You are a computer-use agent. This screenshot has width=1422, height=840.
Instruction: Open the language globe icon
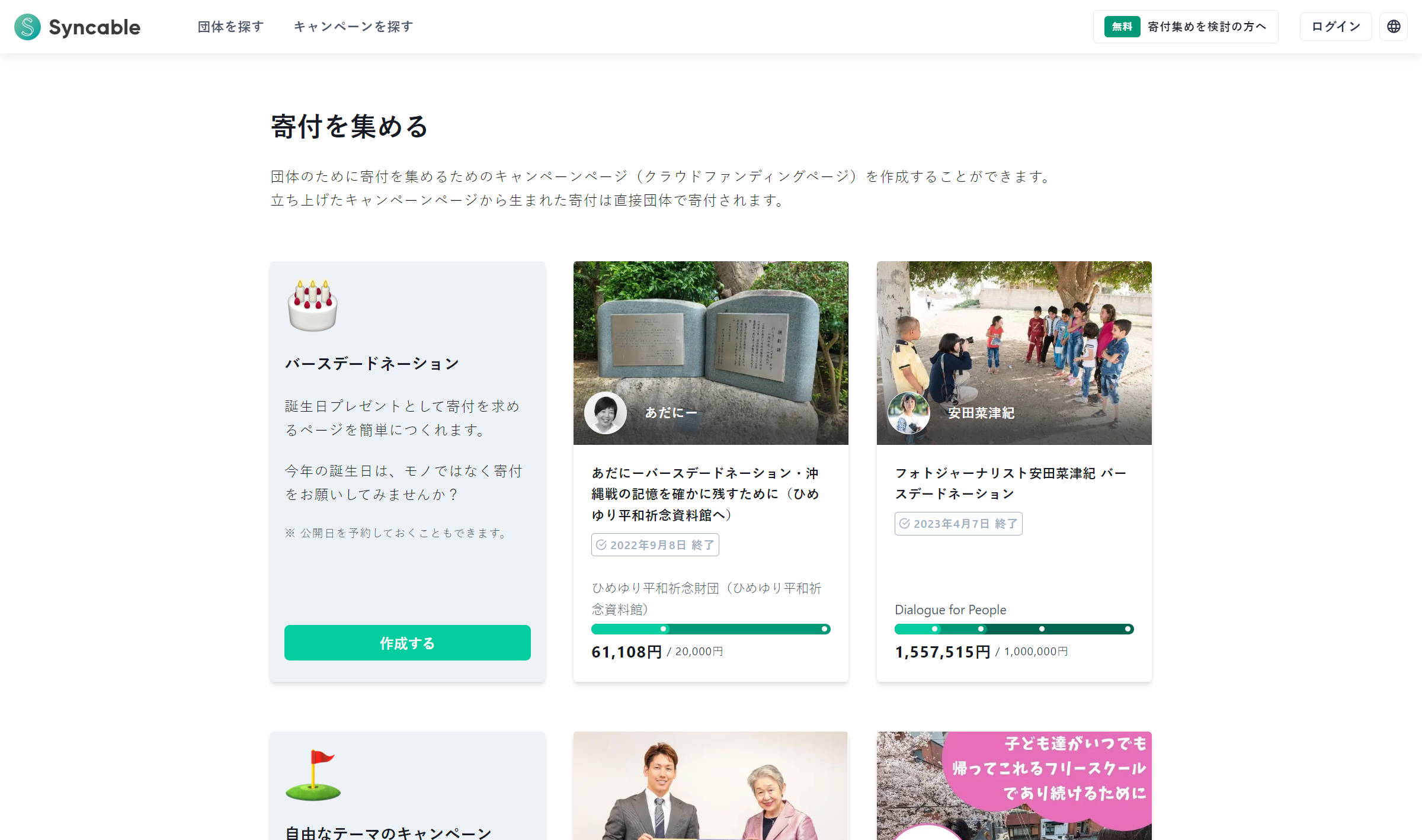[x=1394, y=27]
